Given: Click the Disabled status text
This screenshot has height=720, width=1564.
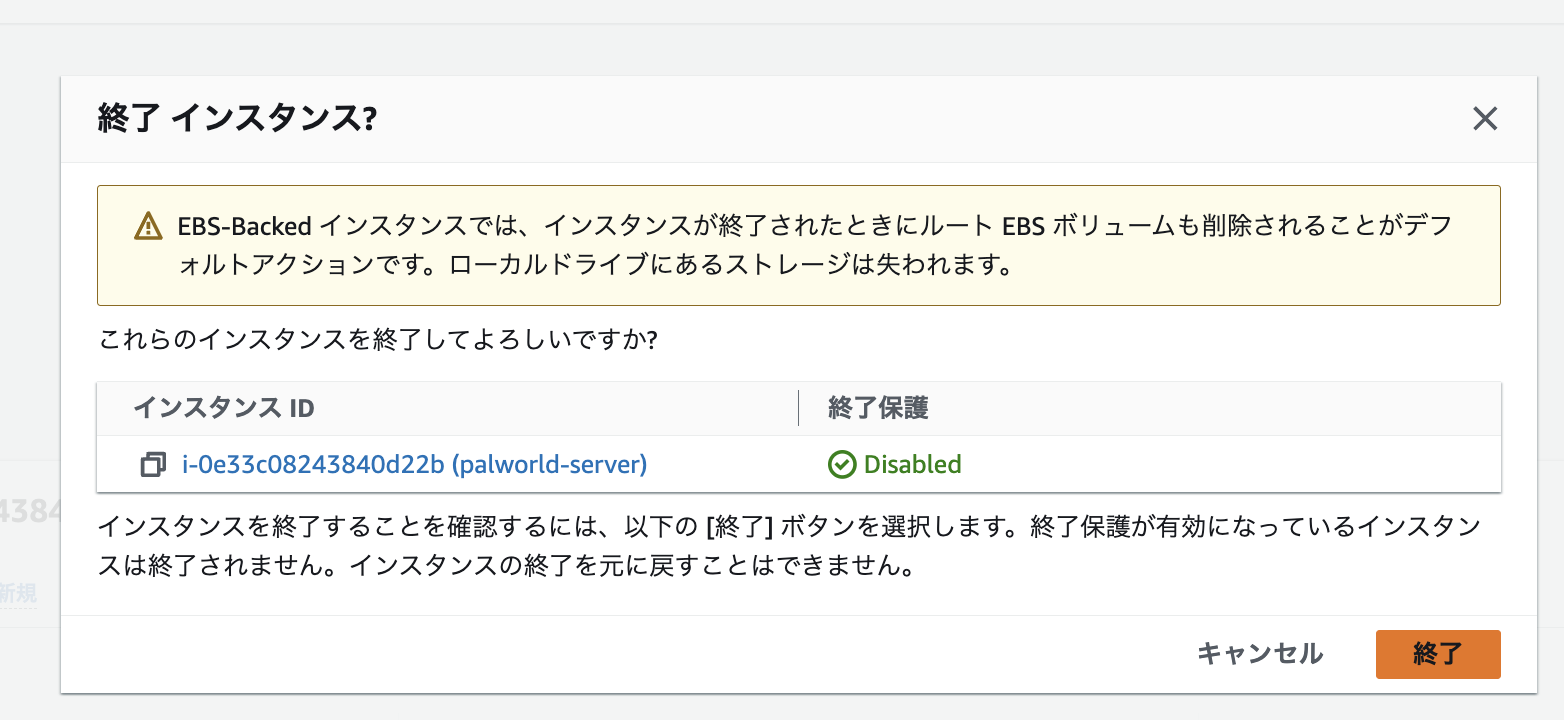Looking at the screenshot, I should [x=912, y=465].
